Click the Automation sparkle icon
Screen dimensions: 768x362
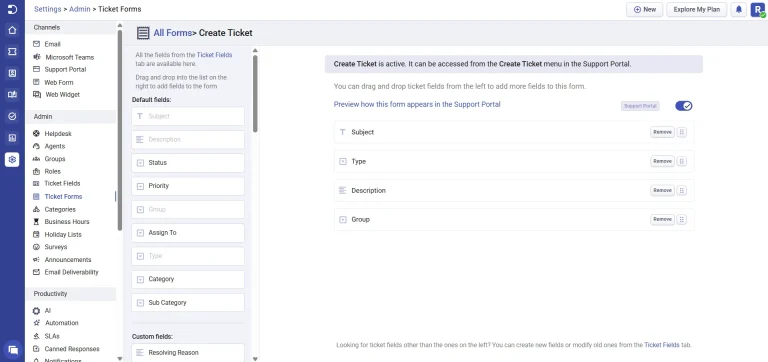[36, 323]
